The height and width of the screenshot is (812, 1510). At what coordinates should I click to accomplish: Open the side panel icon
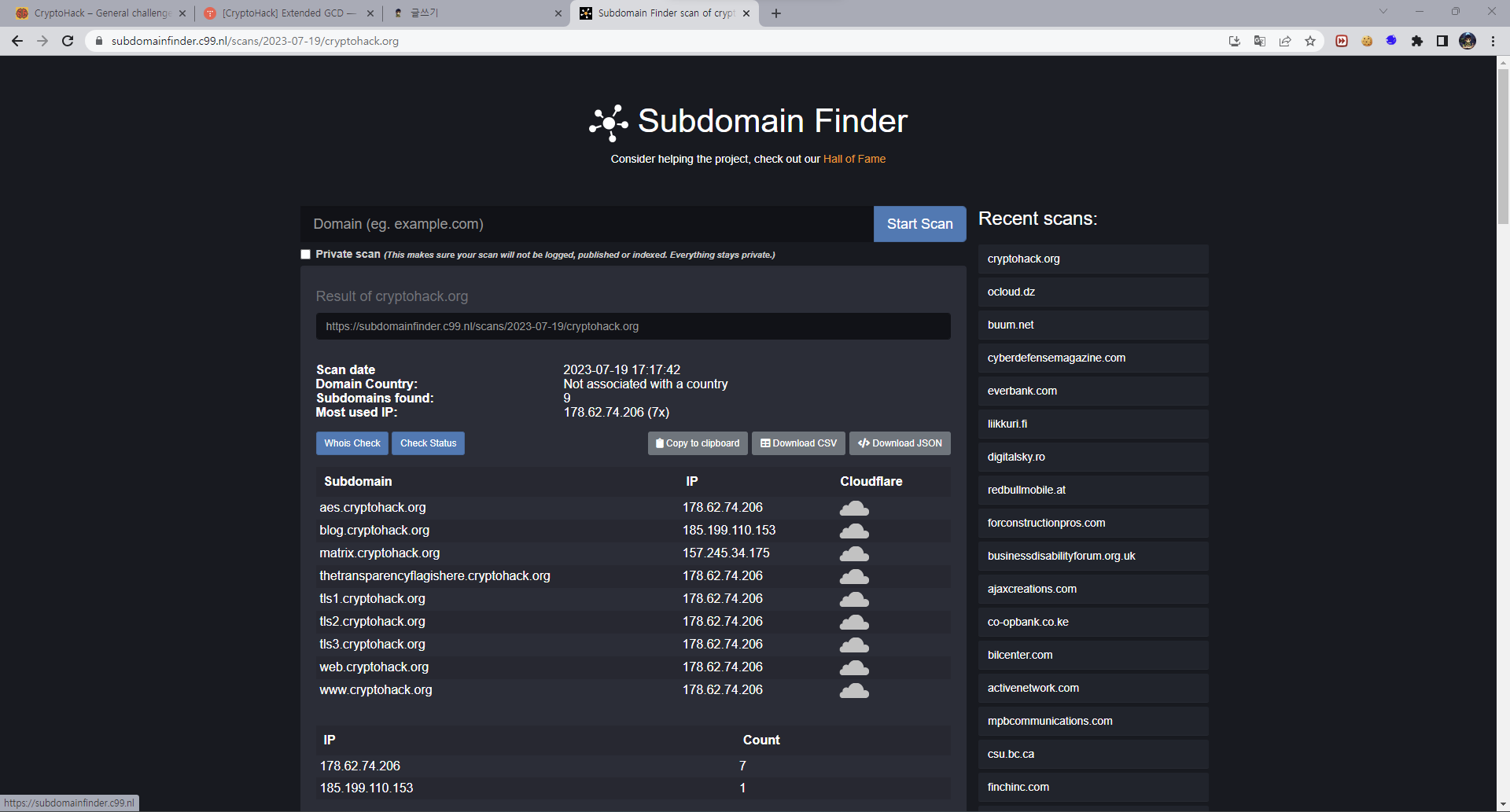tap(1442, 41)
